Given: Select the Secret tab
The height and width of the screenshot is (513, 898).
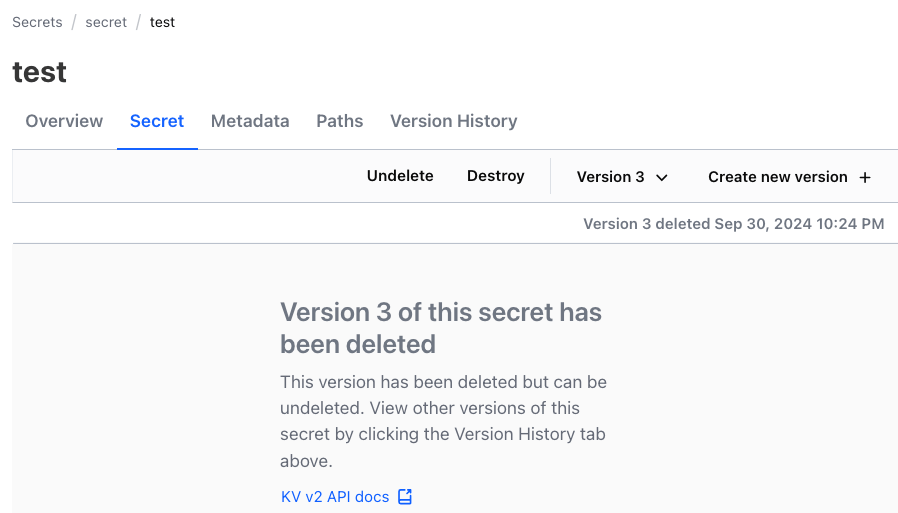Looking at the screenshot, I should pyautogui.click(x=157, y=121).
